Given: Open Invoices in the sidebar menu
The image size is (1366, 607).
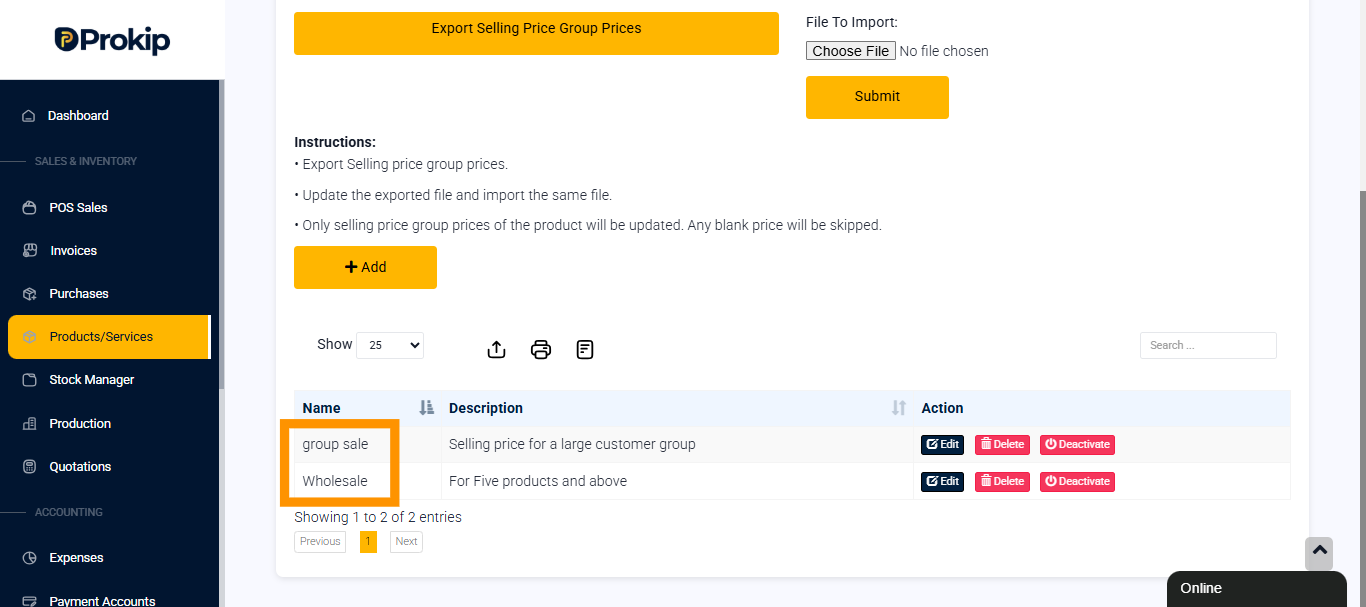Looking at the screenshot, I should click(x=73, y=251).
